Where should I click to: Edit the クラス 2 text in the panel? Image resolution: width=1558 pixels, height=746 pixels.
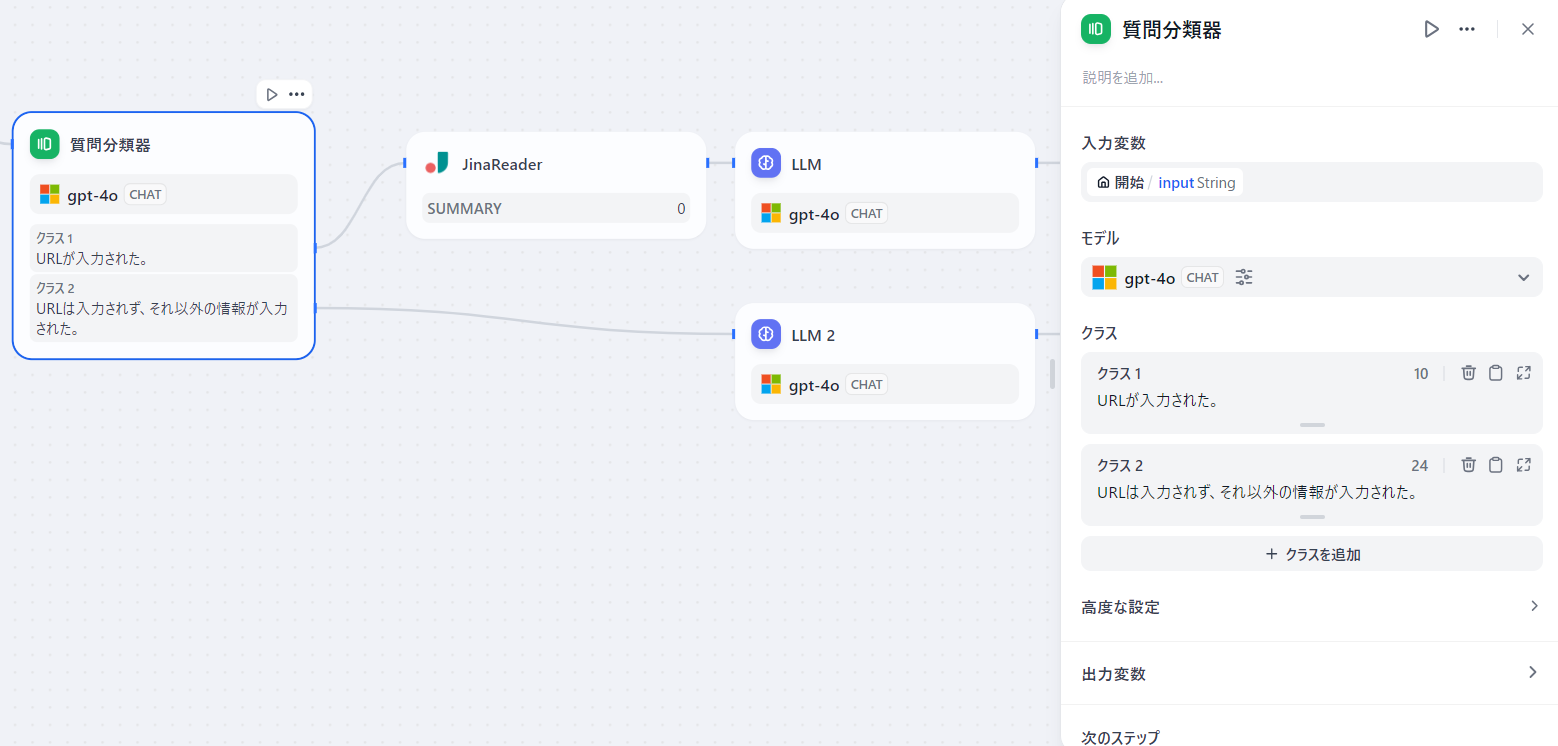1257,492
